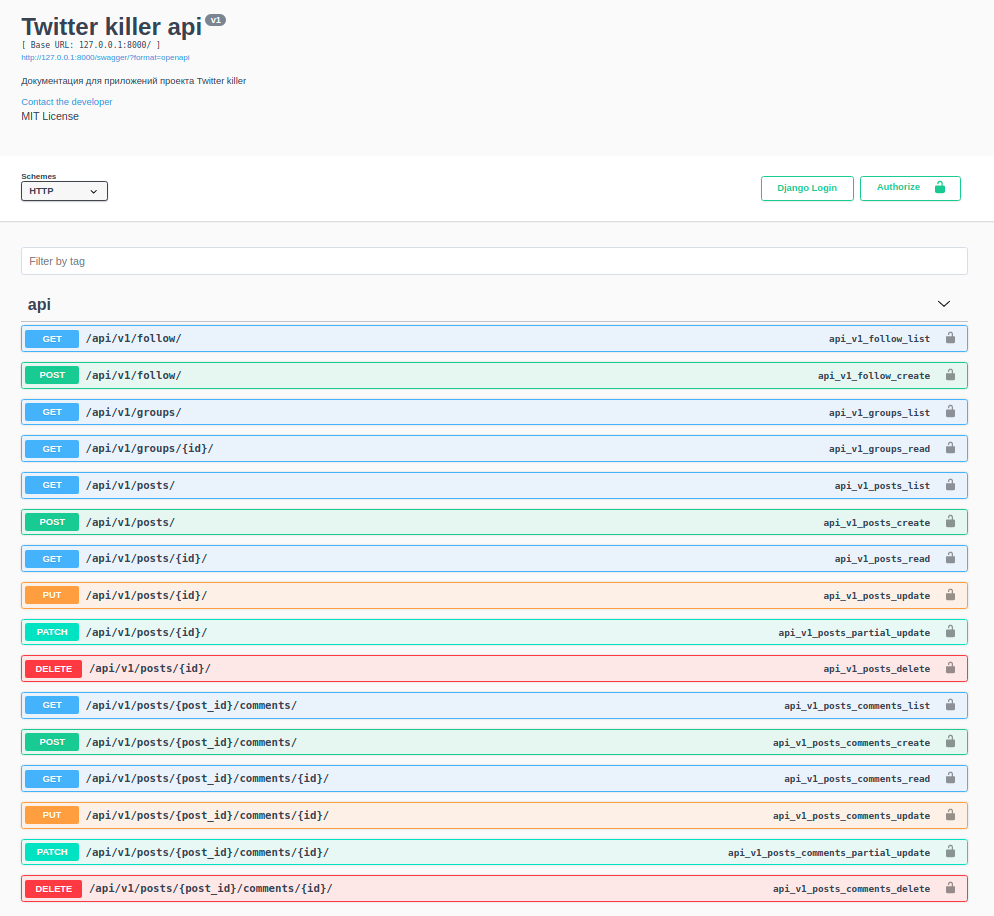Click the lock icon on PATCH /api/v1/posts/{id}/
The height and width of the screenshot is (916, 994).
(950, 632)
